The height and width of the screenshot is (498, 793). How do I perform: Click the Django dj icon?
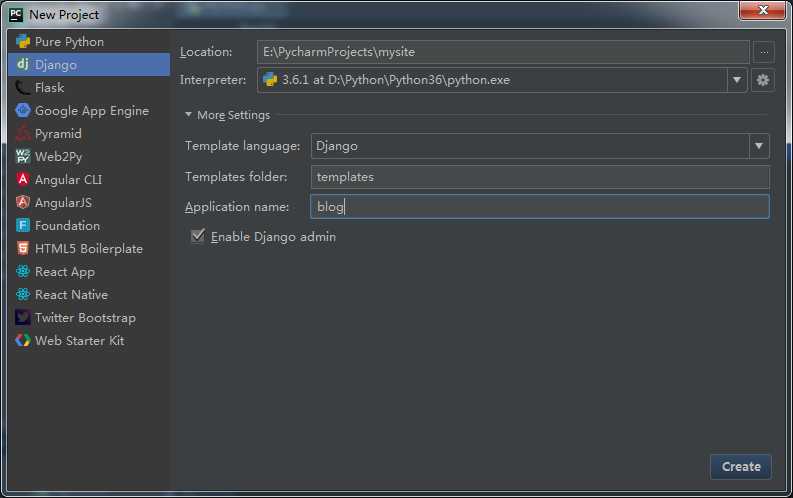pyautogui.click(x=23, y=64)
